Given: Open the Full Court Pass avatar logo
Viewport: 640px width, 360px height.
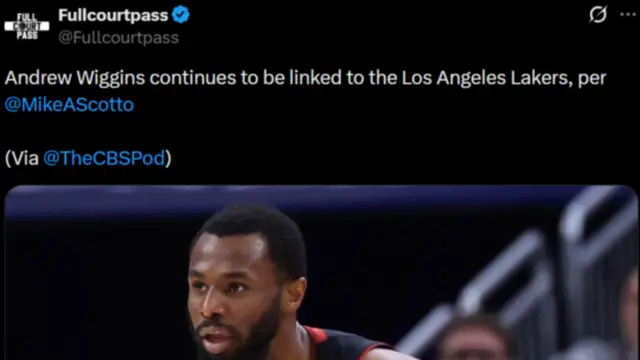Looking at the screenshot, I should [x=27, y=26].
